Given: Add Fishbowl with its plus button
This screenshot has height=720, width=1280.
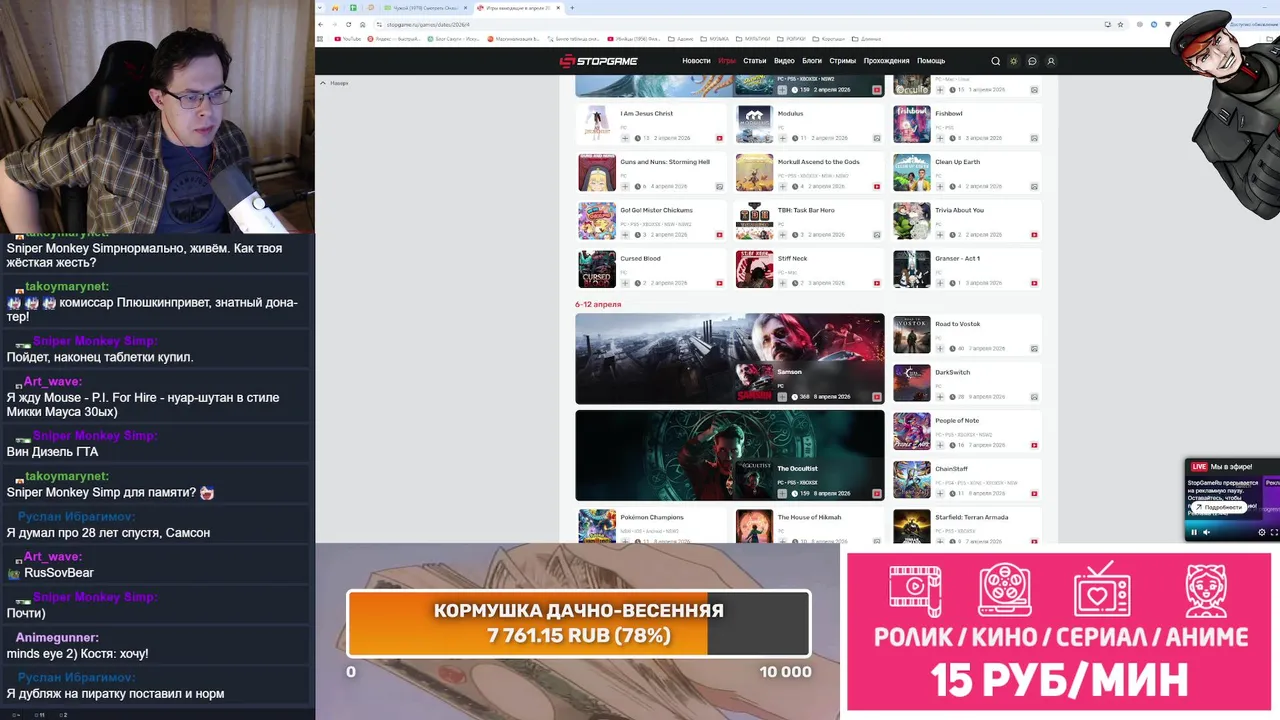Looking at the screenshot, I should pos(940,138).
